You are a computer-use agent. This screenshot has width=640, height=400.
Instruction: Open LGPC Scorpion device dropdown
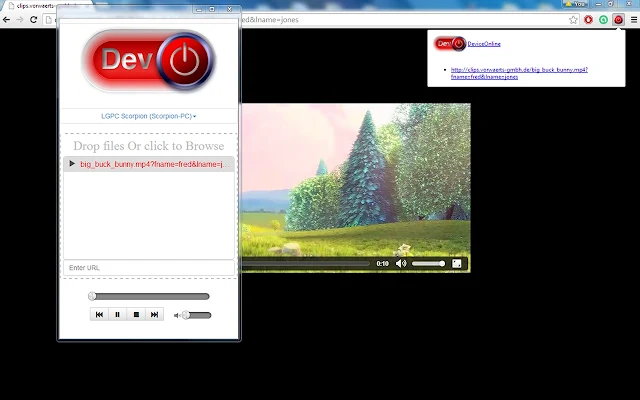(149, 116)
